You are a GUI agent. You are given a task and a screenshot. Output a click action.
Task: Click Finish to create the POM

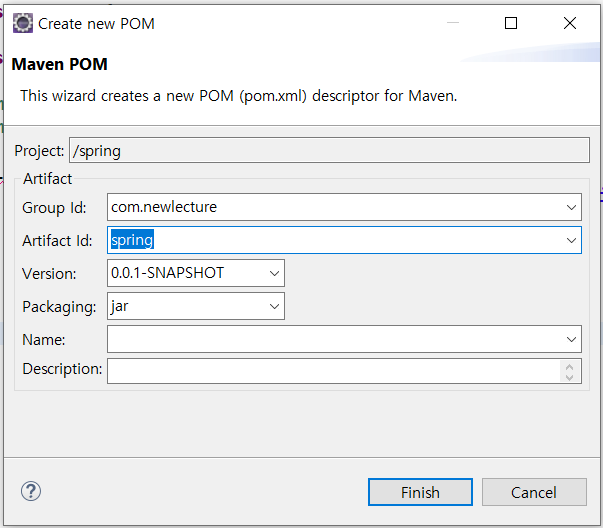tap(420, 492)
